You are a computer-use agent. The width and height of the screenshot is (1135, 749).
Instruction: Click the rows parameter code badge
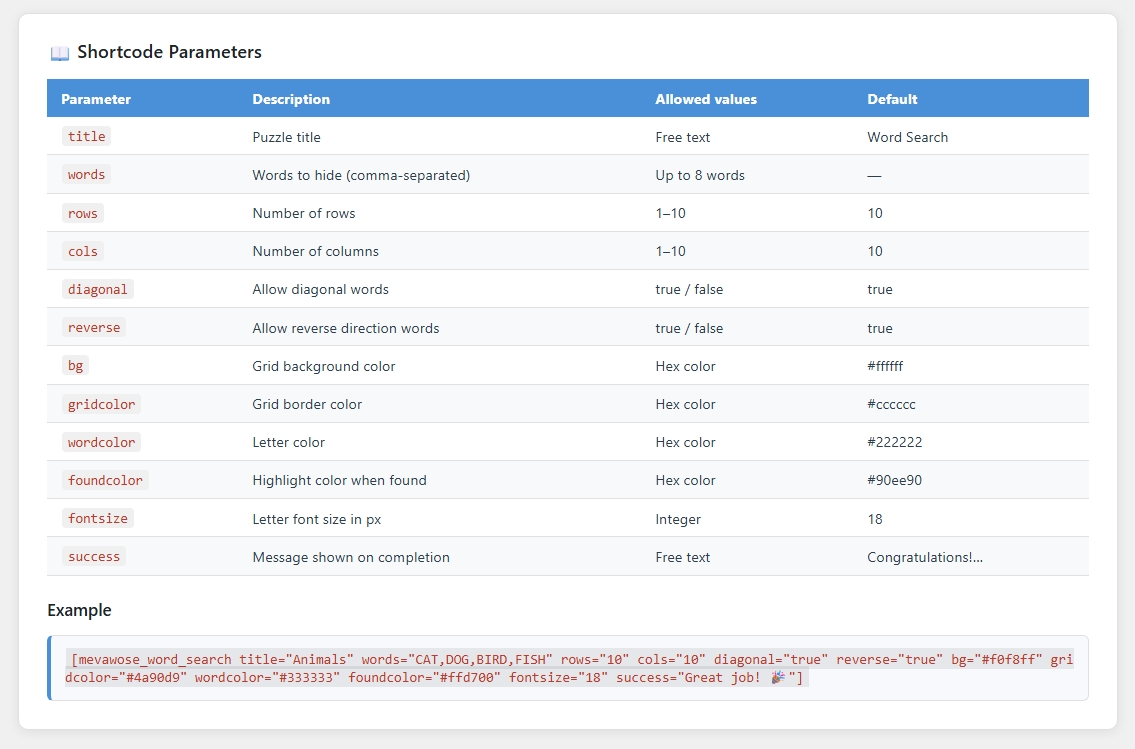pyautogui.click(x=82, y=213)
